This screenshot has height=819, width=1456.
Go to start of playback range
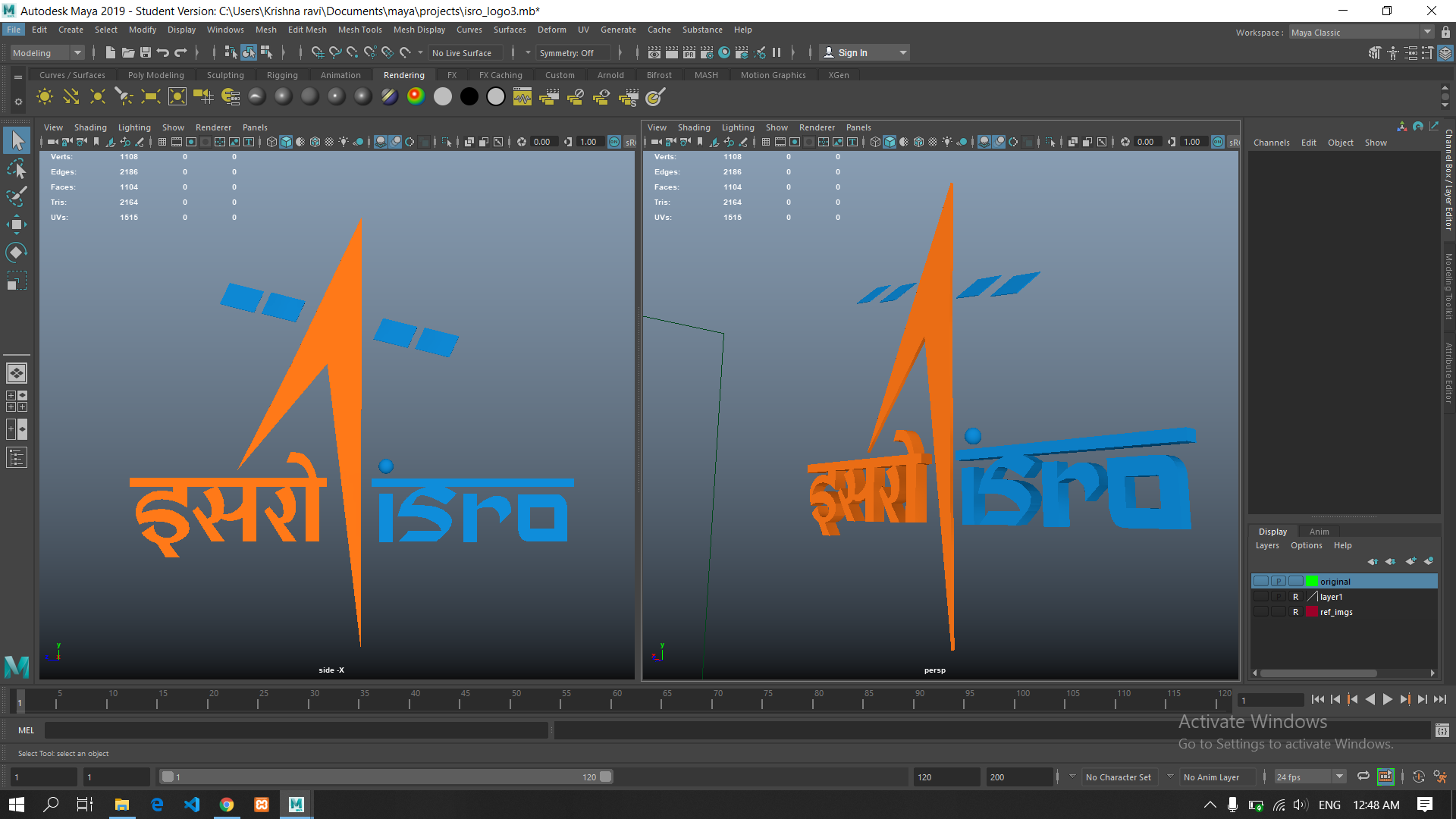1317,699
